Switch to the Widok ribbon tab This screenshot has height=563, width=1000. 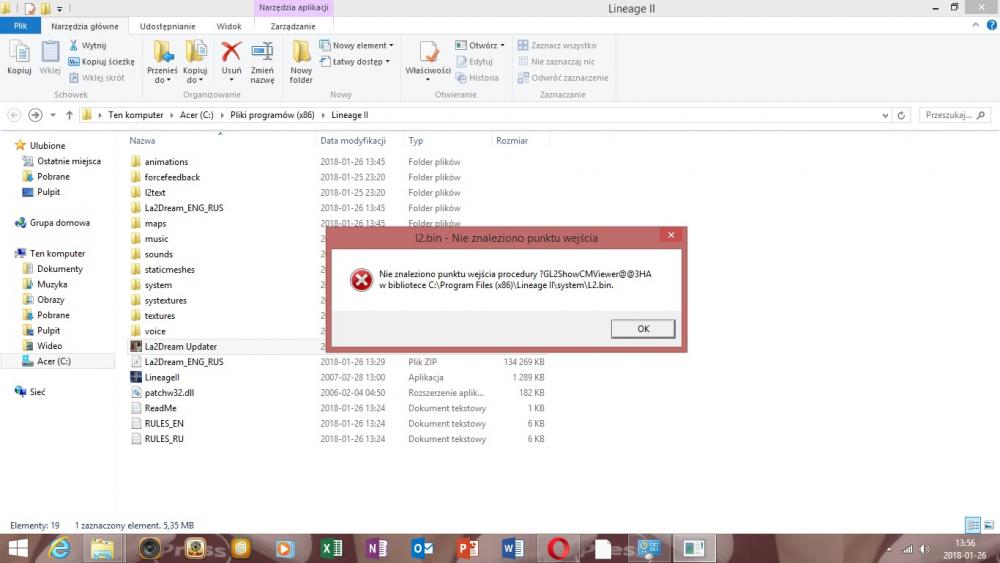coord(229,26)
